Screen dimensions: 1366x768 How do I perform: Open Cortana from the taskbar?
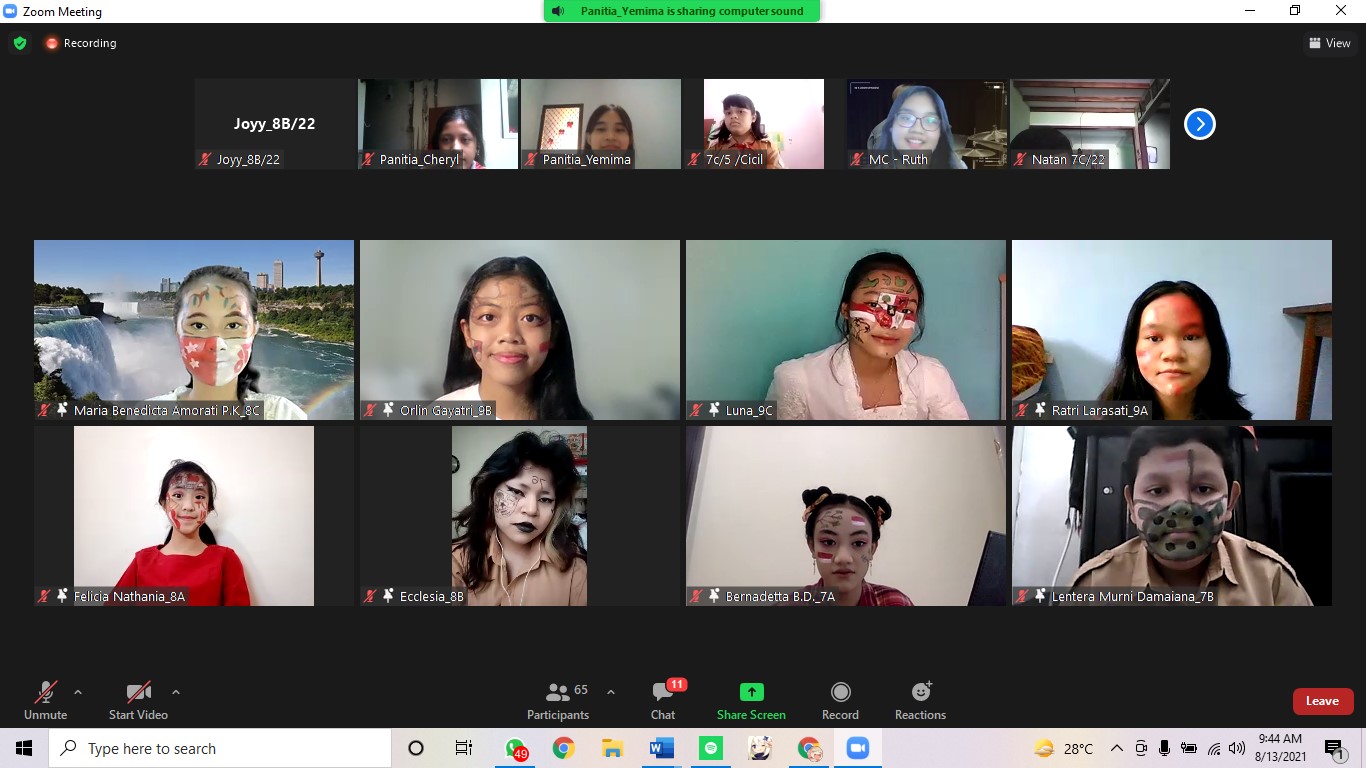pos(416,748)
